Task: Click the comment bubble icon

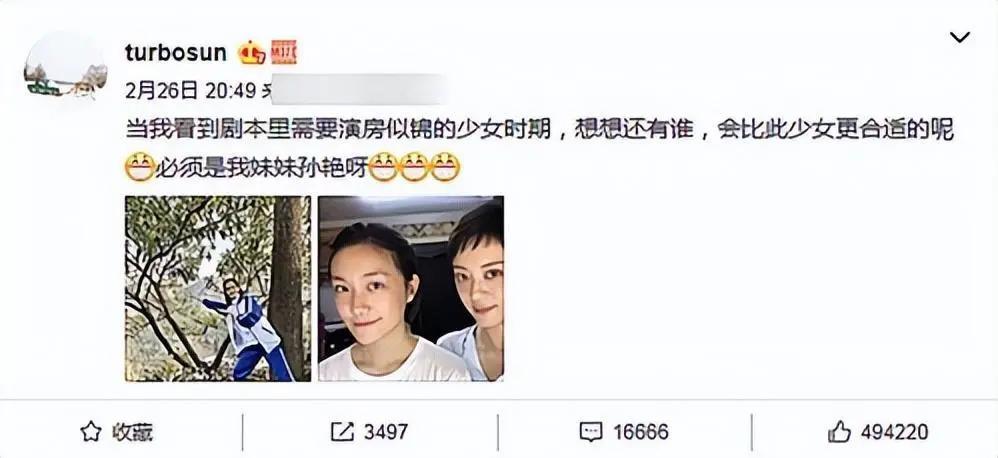Action: (x=591, y=433)
